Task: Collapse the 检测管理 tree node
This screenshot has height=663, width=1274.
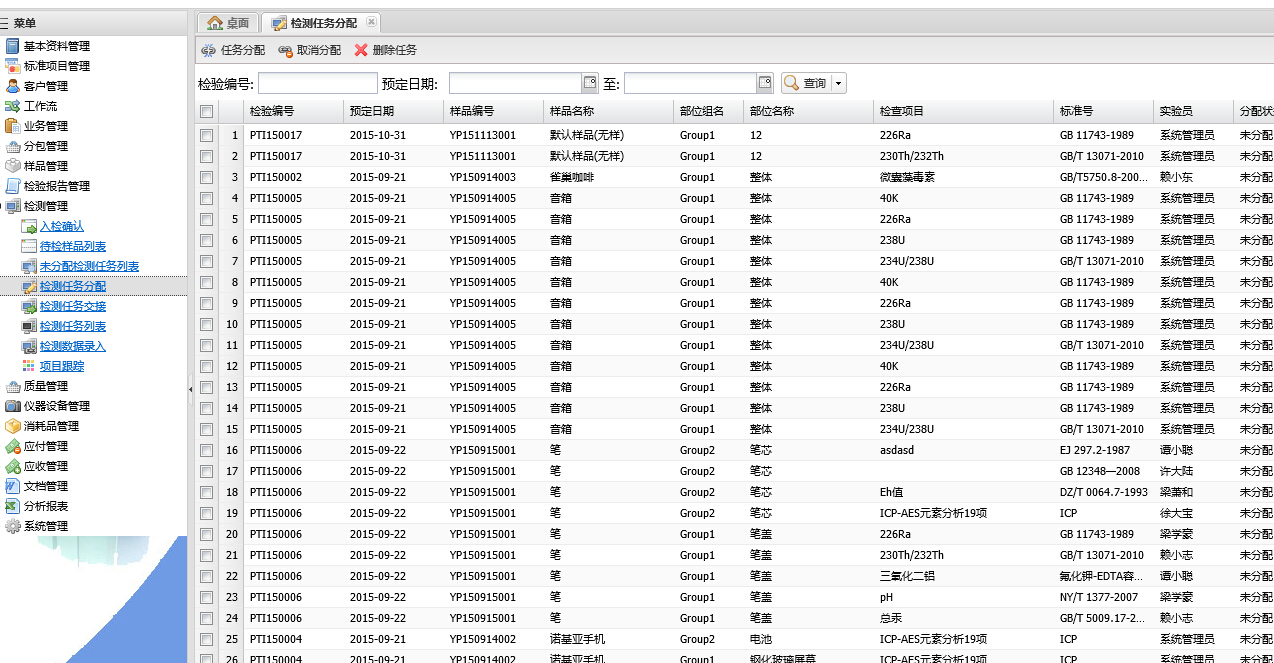Action: coord(13,206)
